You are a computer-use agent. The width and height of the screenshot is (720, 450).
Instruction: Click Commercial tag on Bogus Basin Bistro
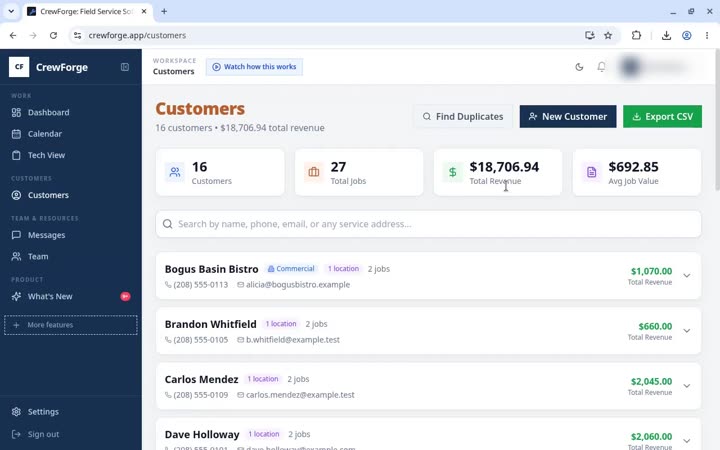(291, 269)
